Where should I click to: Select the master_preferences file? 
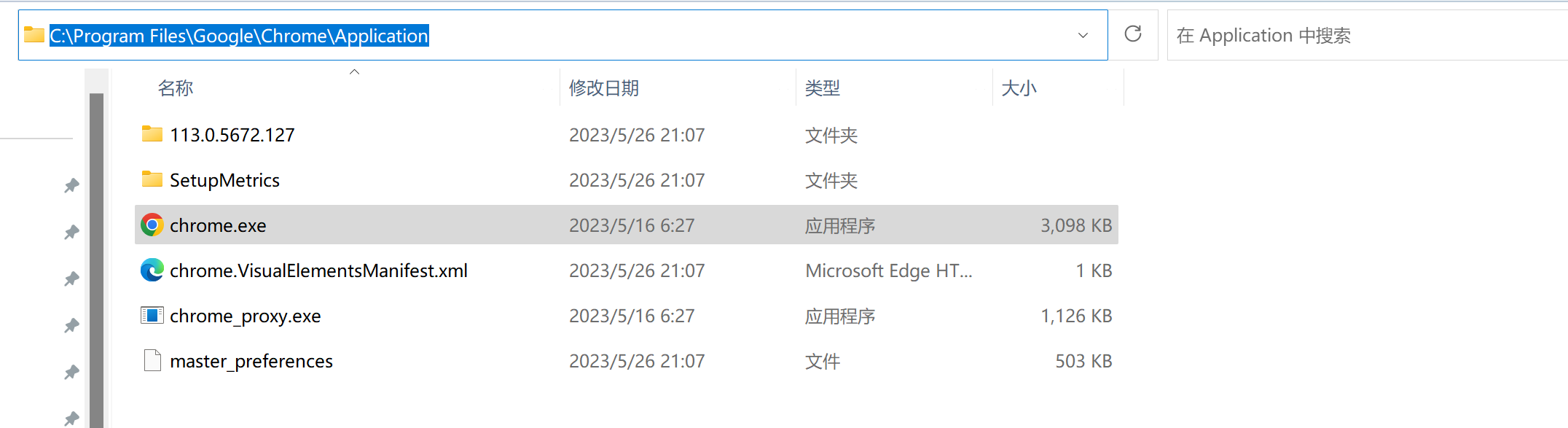[251, 360]
